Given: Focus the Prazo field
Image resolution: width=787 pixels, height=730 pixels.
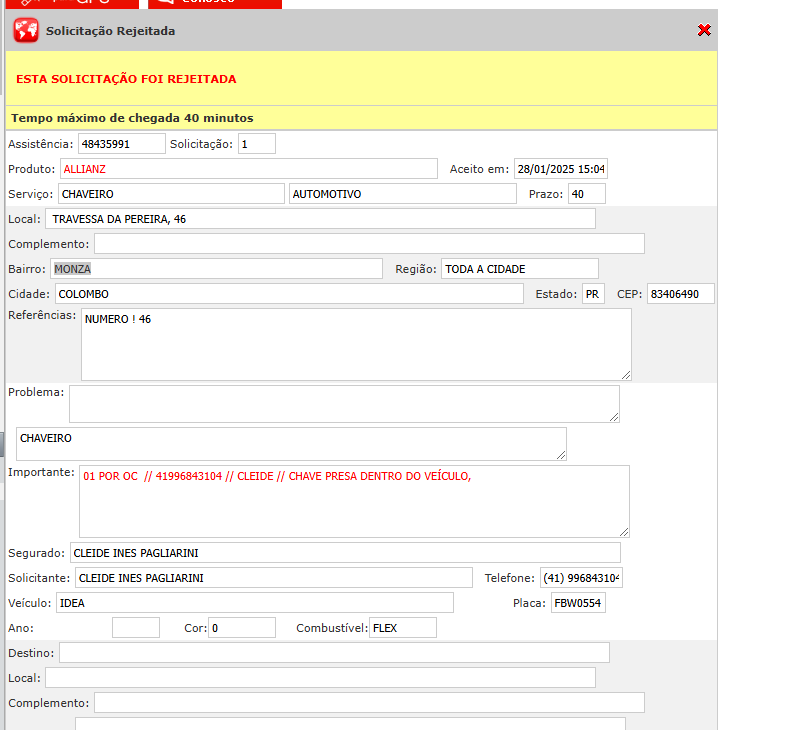Looking at the screenshot, I should 586,194.
